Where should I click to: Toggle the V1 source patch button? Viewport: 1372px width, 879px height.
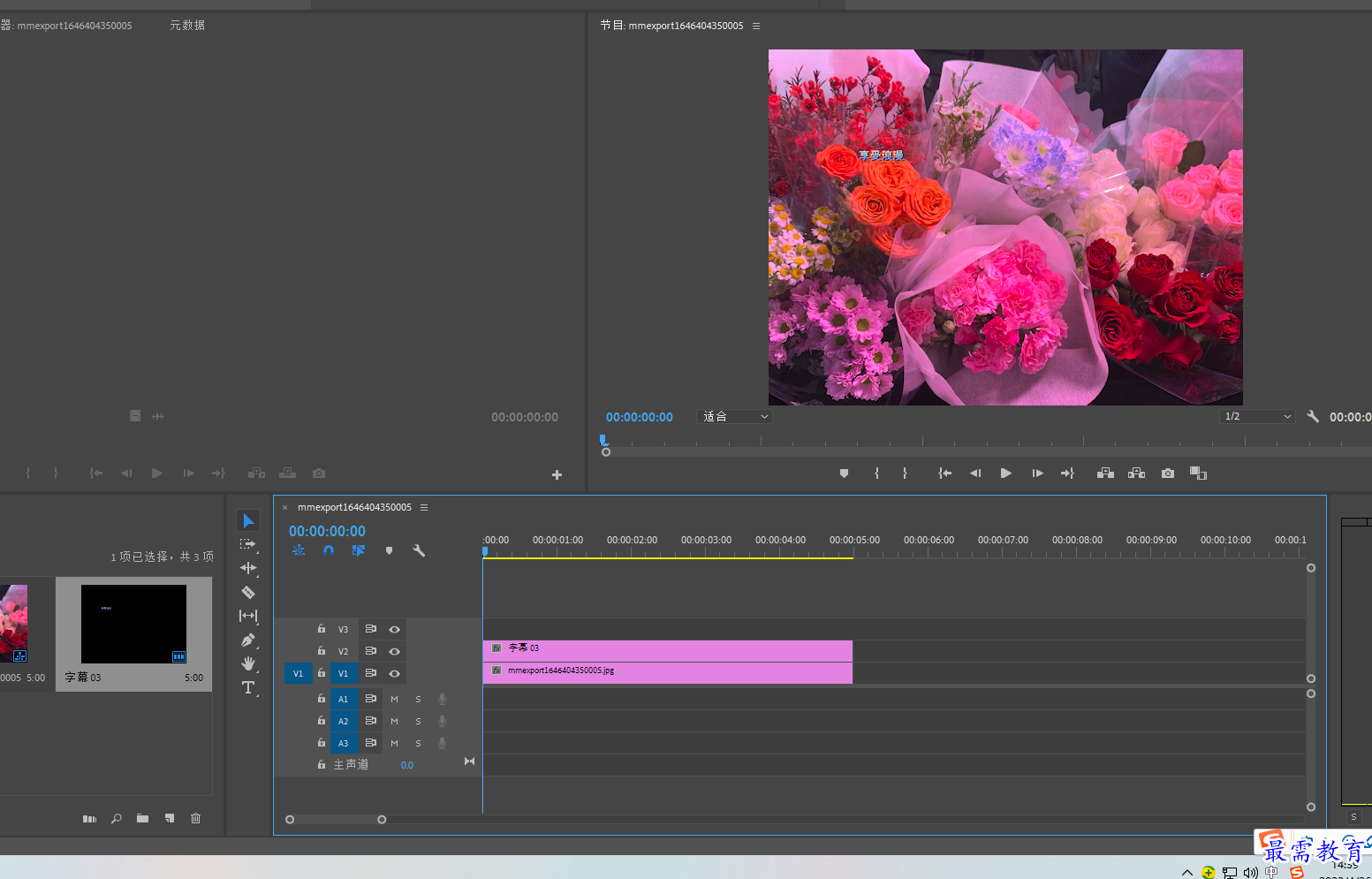[299, 674]
